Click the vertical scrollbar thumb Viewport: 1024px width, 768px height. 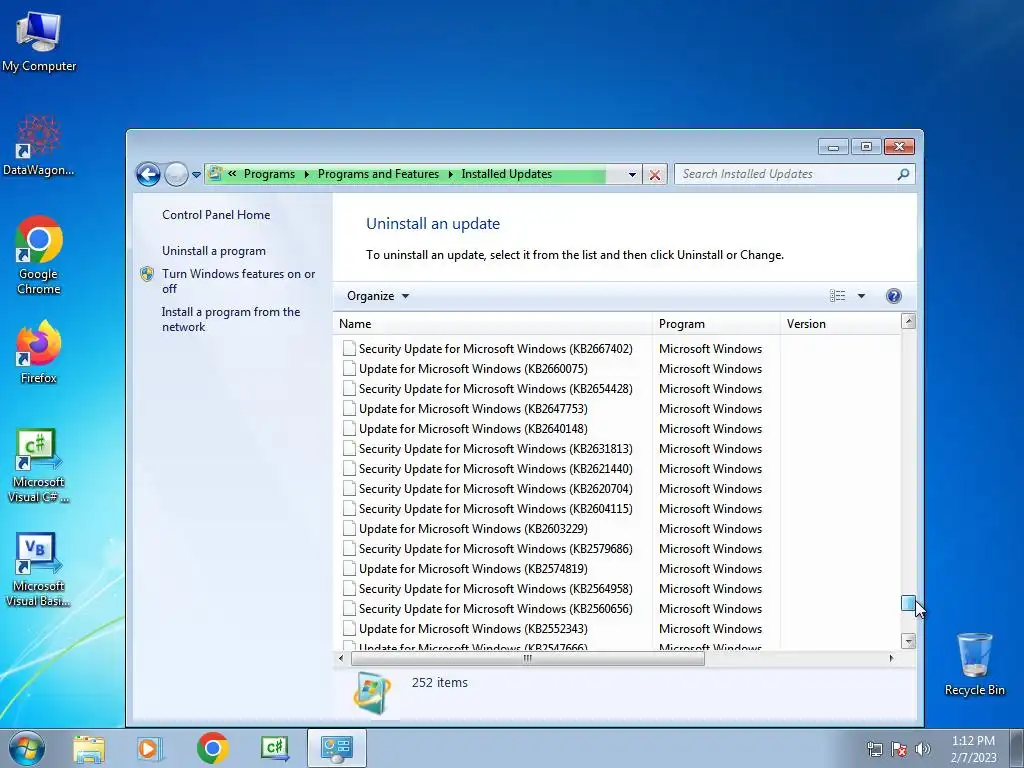click(908, 603)
